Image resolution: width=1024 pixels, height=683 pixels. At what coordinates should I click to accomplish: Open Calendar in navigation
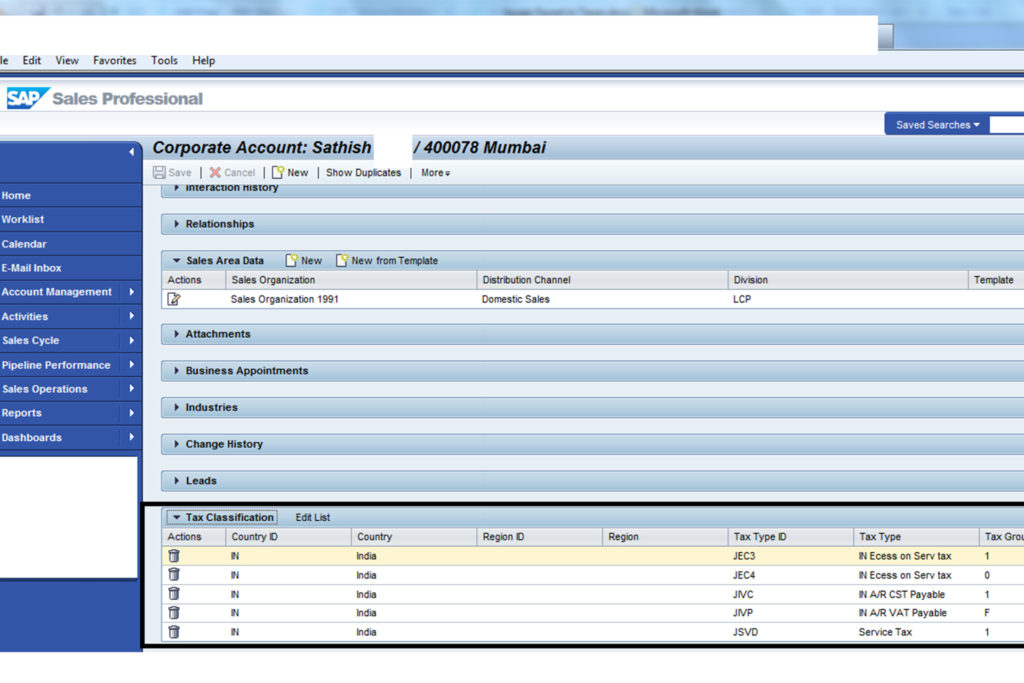(24, 244)
